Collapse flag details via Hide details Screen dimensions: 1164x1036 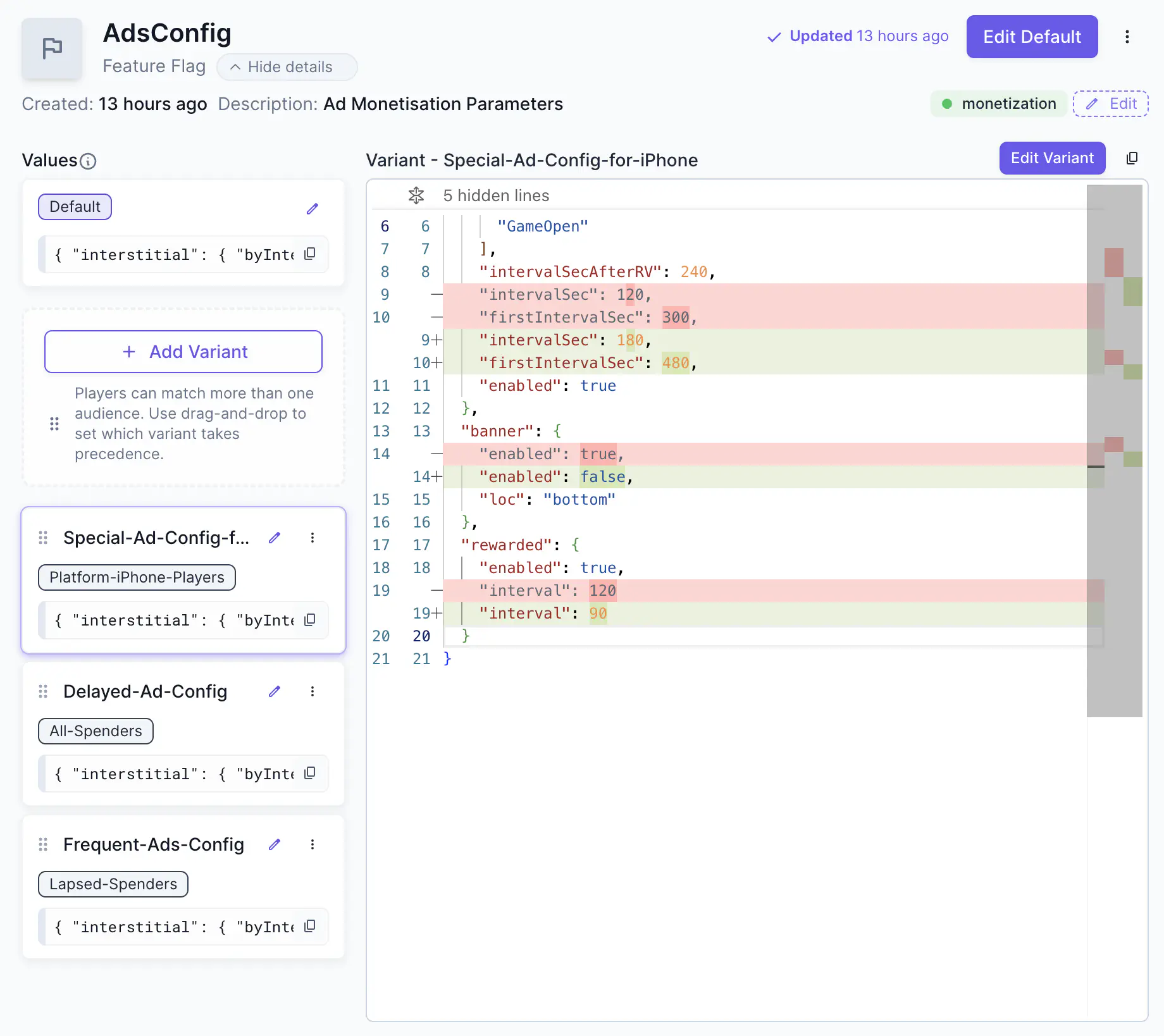[287, 67]
